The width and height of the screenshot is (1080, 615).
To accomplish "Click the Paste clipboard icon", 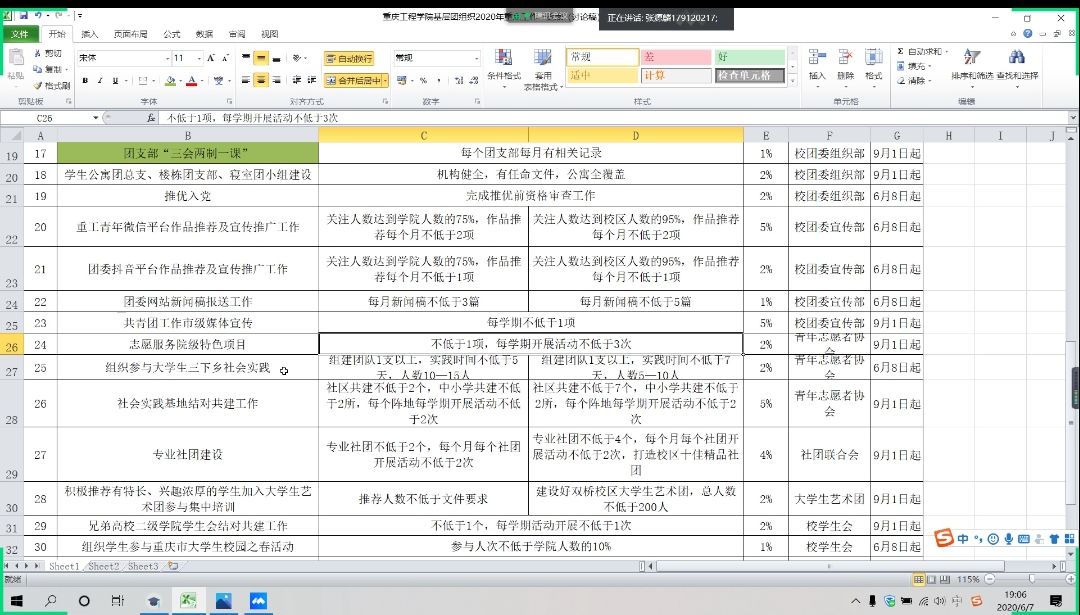I will point(14,60).
